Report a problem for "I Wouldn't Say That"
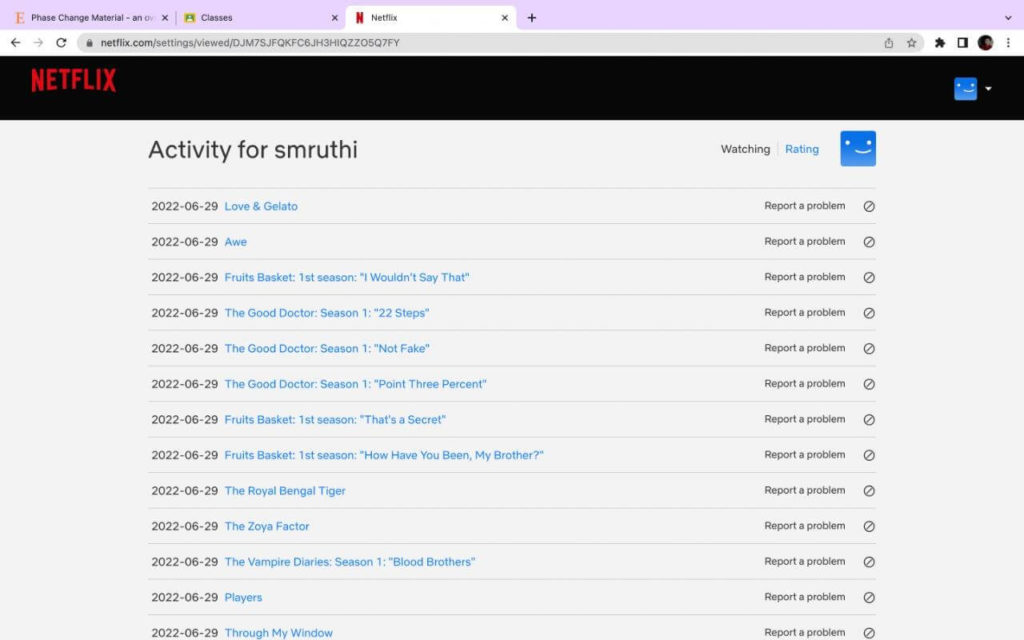Viewport: 1024px width, 640px height. (805, 277)
